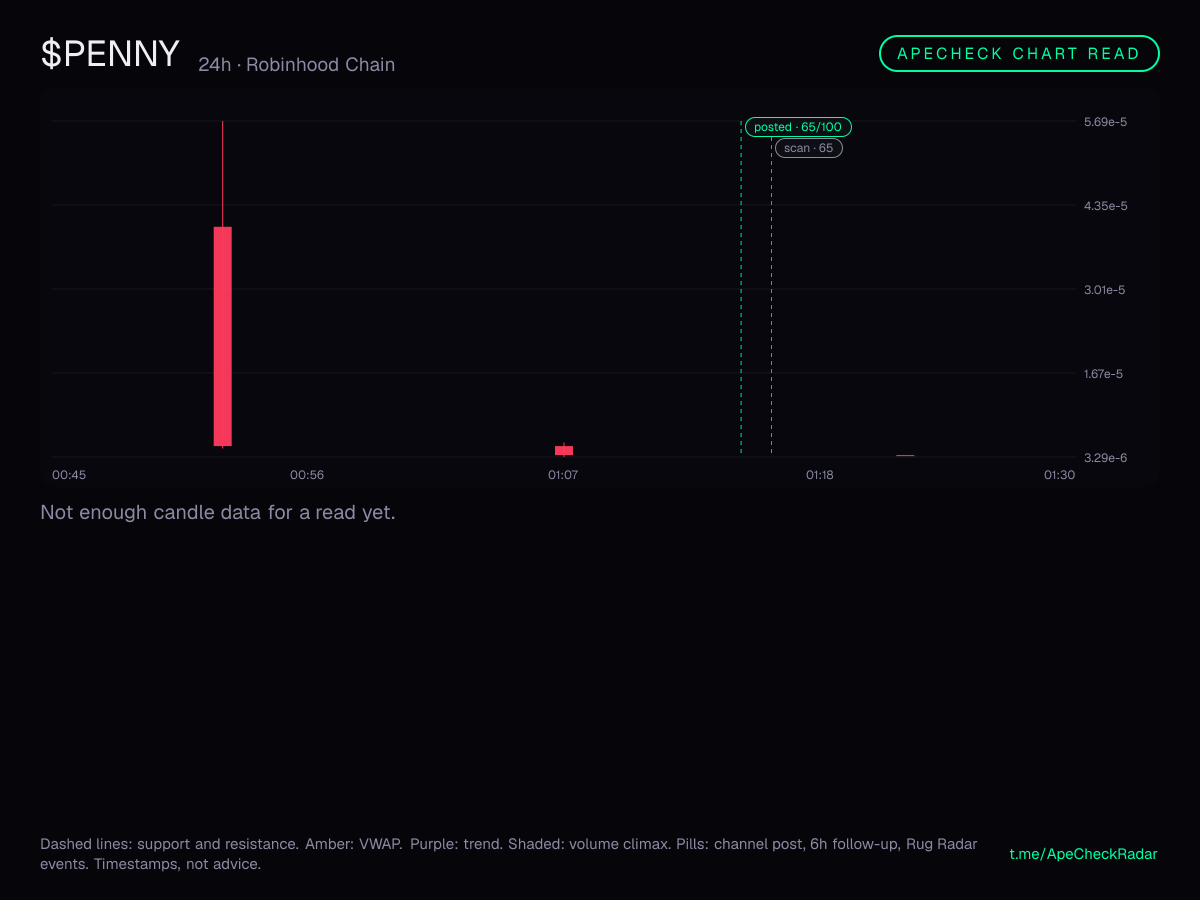Click the 5.69e-5 price axis label

click(x=1105, y=122)
